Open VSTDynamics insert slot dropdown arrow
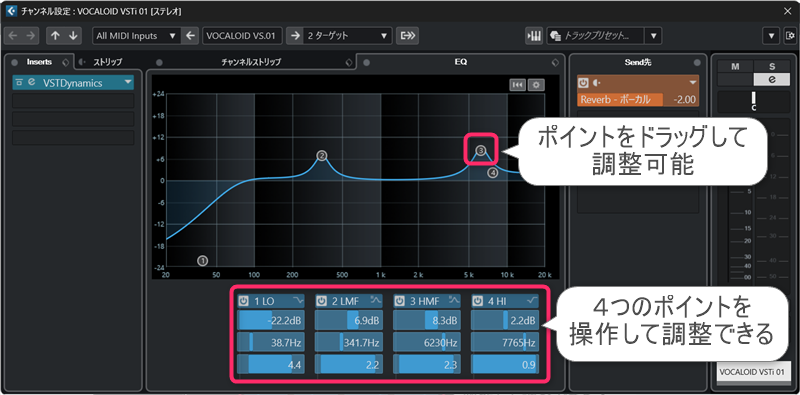800x395 pixels. click(128, 82)
